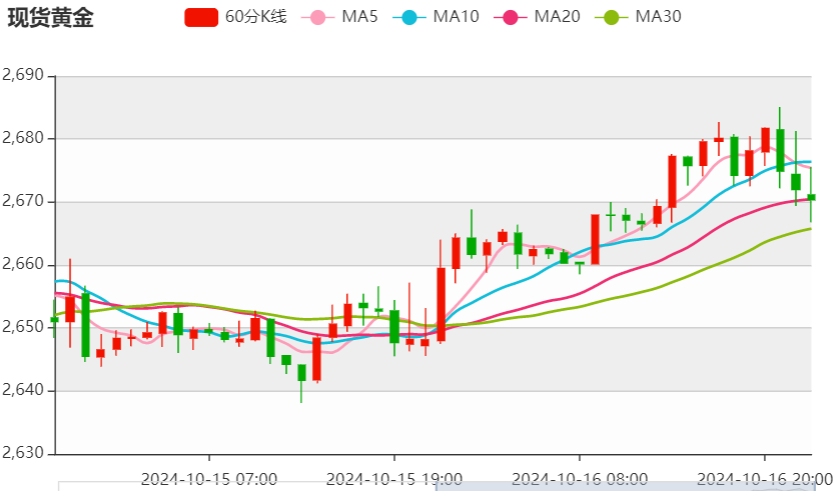Click the 2024-10-16 08:00 time label
The height and width of the screenshot is (491, 840).
(580, 479)
